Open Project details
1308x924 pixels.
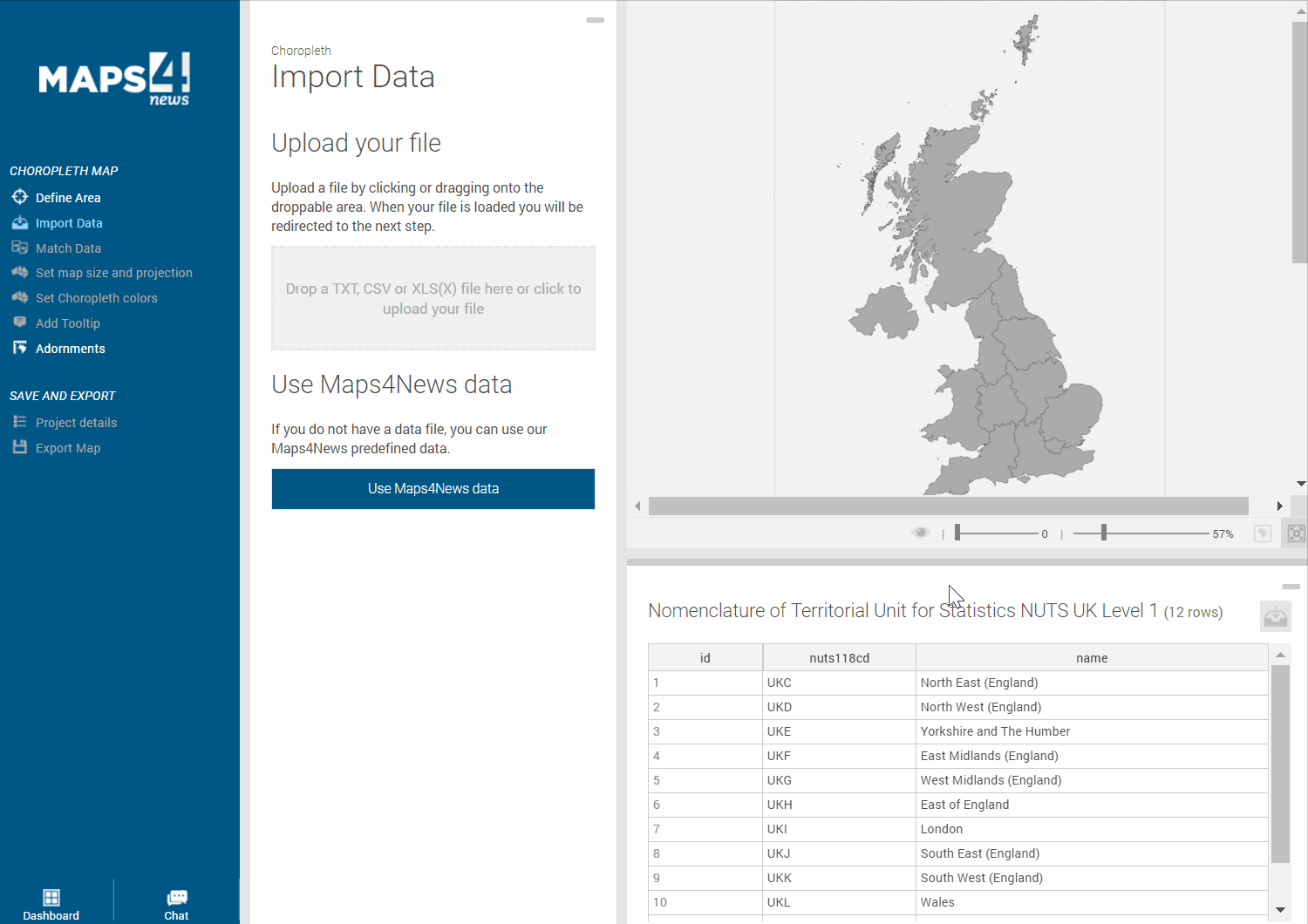(x=76, y=423)
